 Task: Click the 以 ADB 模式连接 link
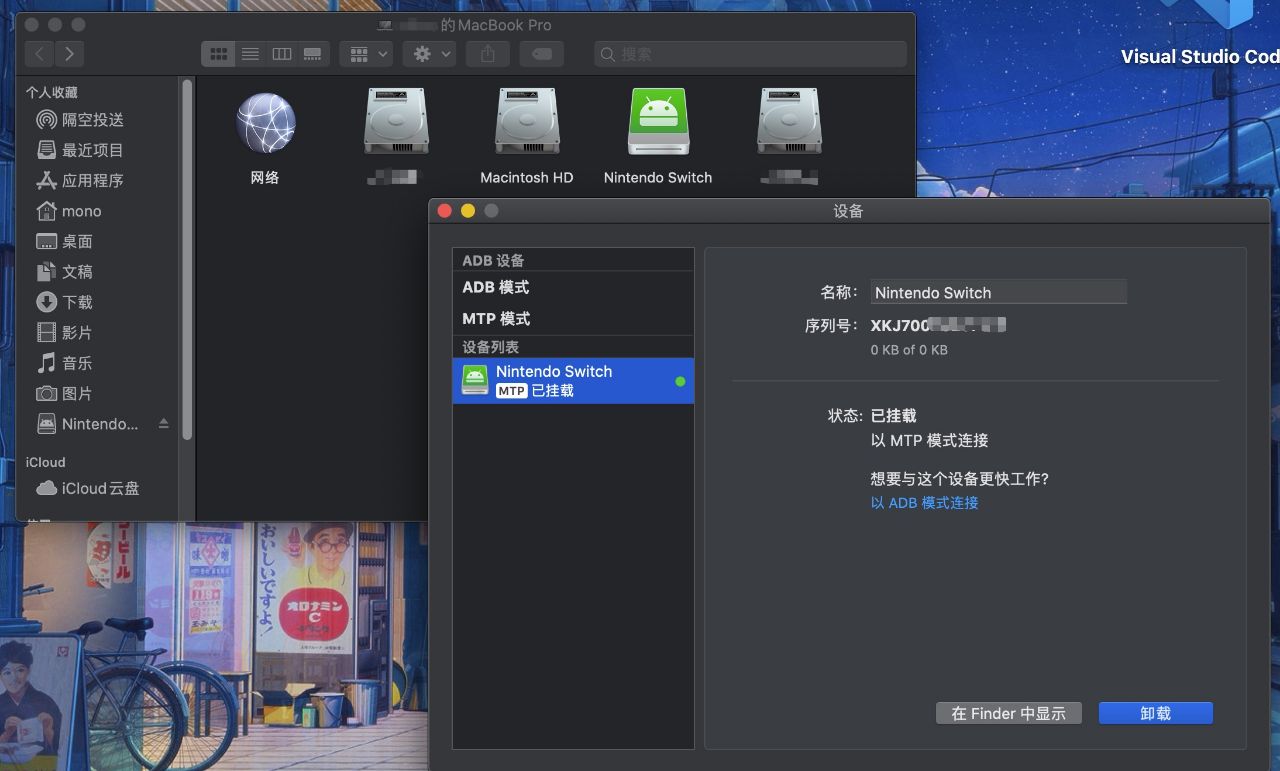[924, 503]
